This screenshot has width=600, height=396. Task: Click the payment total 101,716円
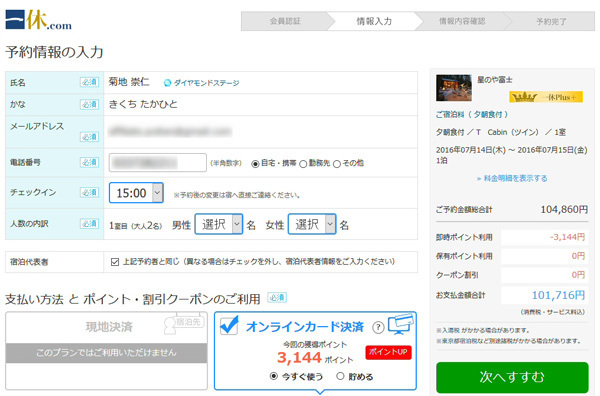[x=558, y=295]
